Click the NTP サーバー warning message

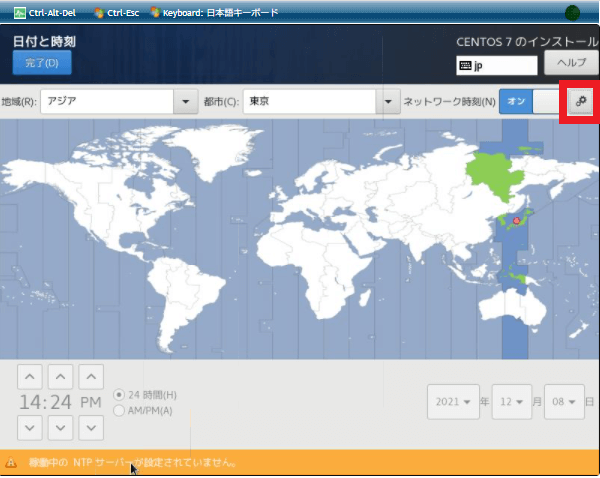[132, 463]
